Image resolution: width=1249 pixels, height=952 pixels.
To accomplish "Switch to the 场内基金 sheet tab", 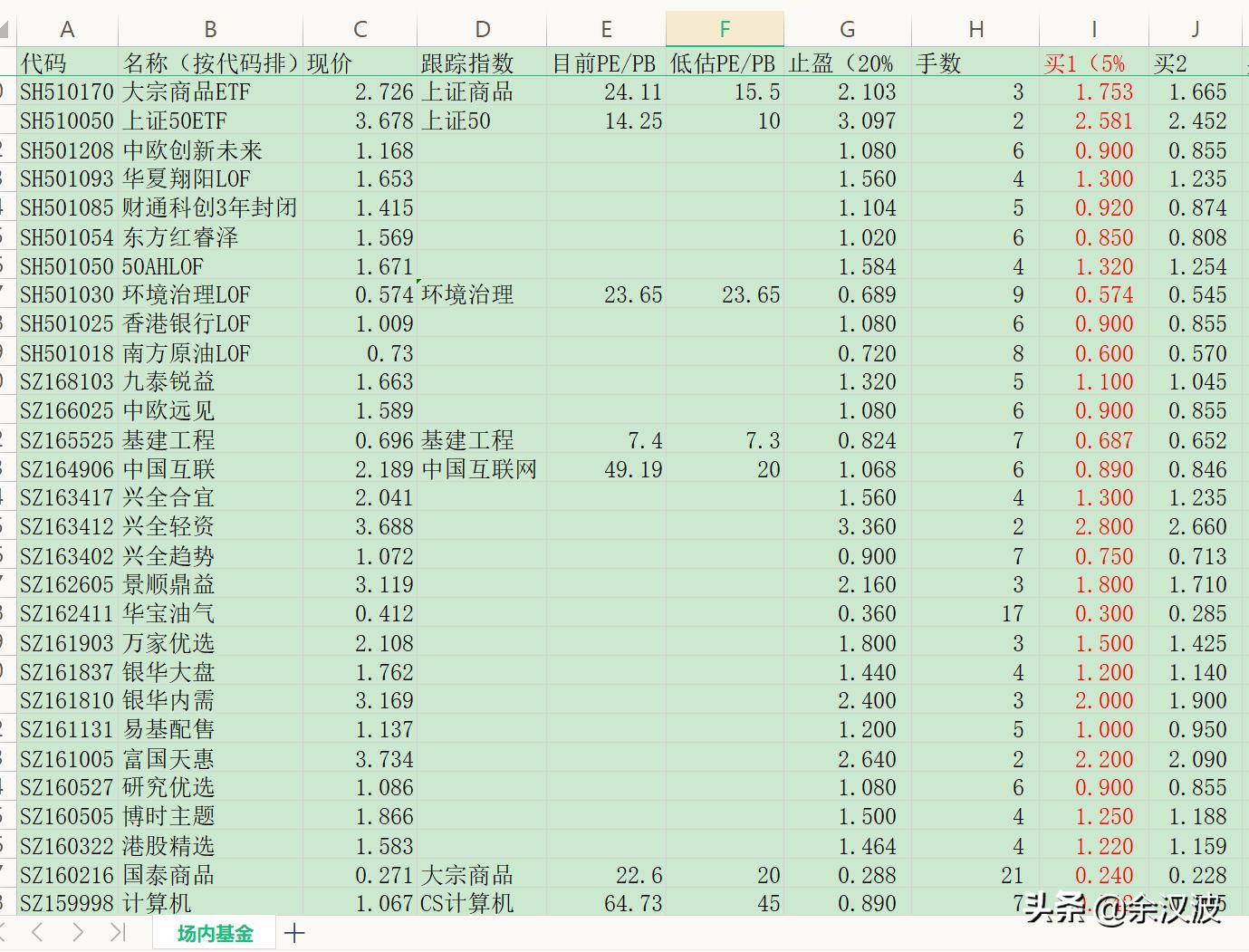I will pyautogui.click(x=214, y=931).
